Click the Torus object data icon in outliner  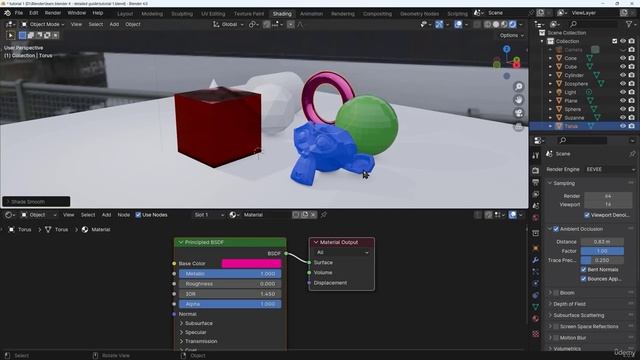[591, 126]
